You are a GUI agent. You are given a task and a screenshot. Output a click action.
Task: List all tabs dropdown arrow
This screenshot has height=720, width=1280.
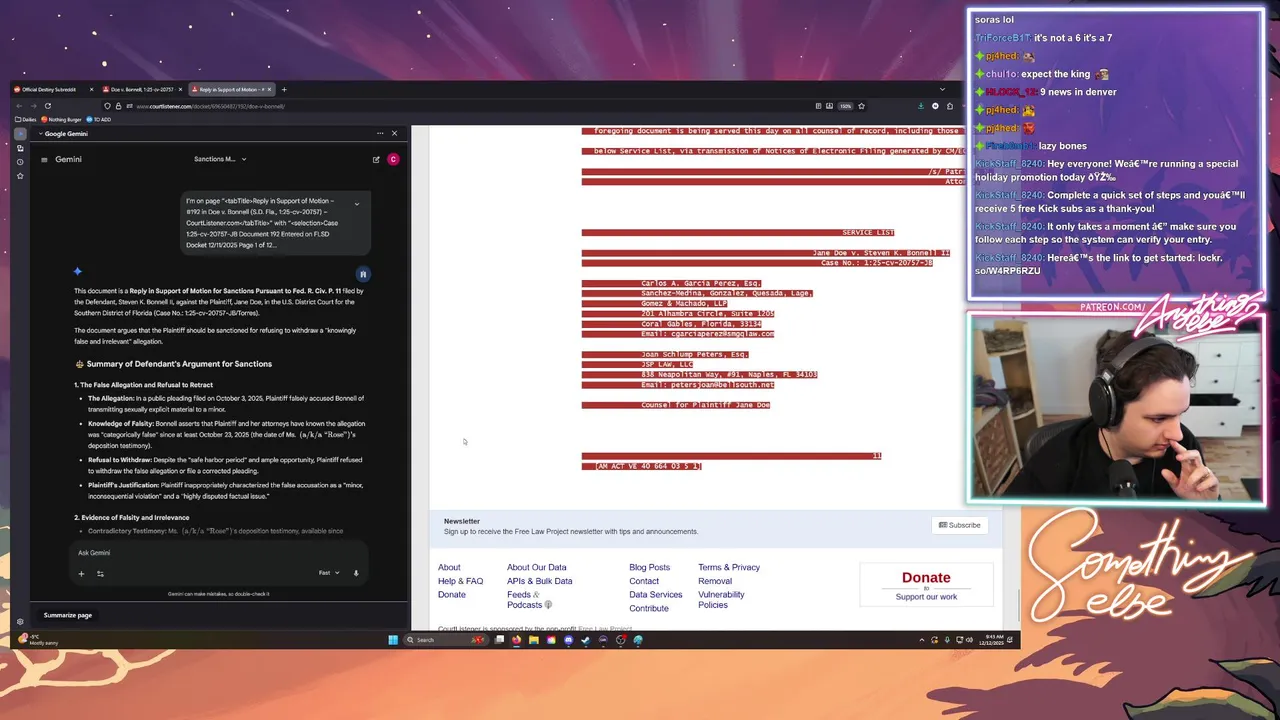coord(942,90)
